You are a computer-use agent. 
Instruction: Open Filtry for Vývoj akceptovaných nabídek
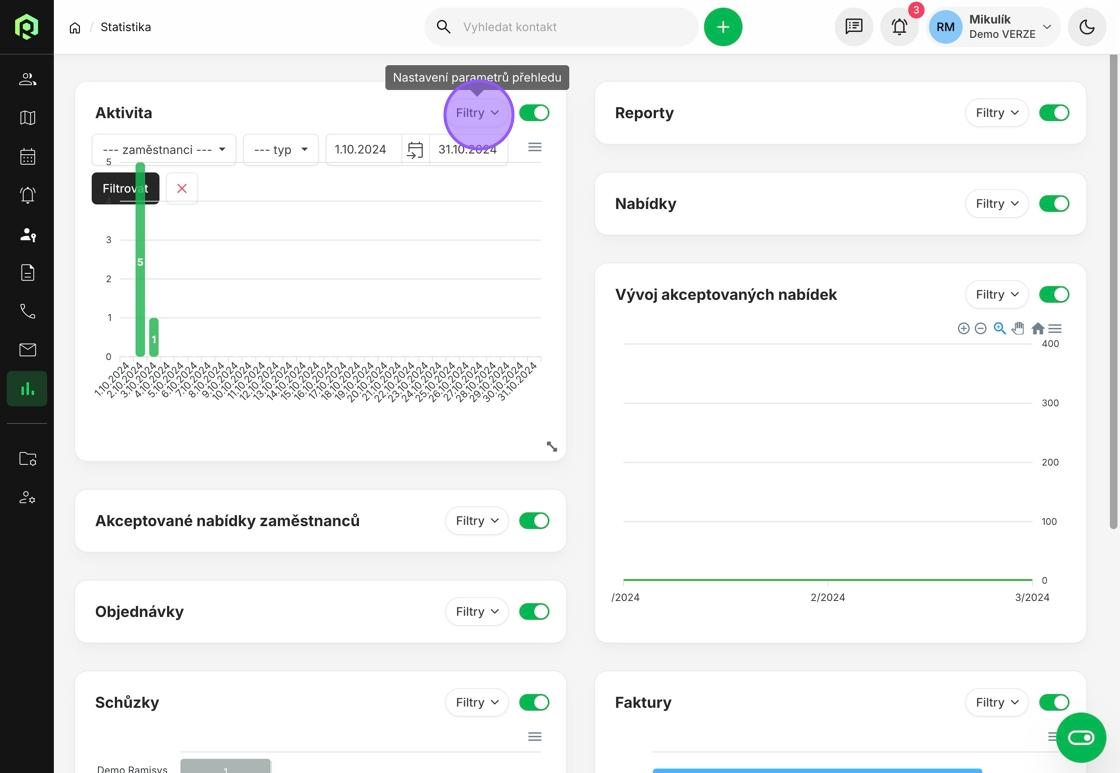tap(997, 294)
